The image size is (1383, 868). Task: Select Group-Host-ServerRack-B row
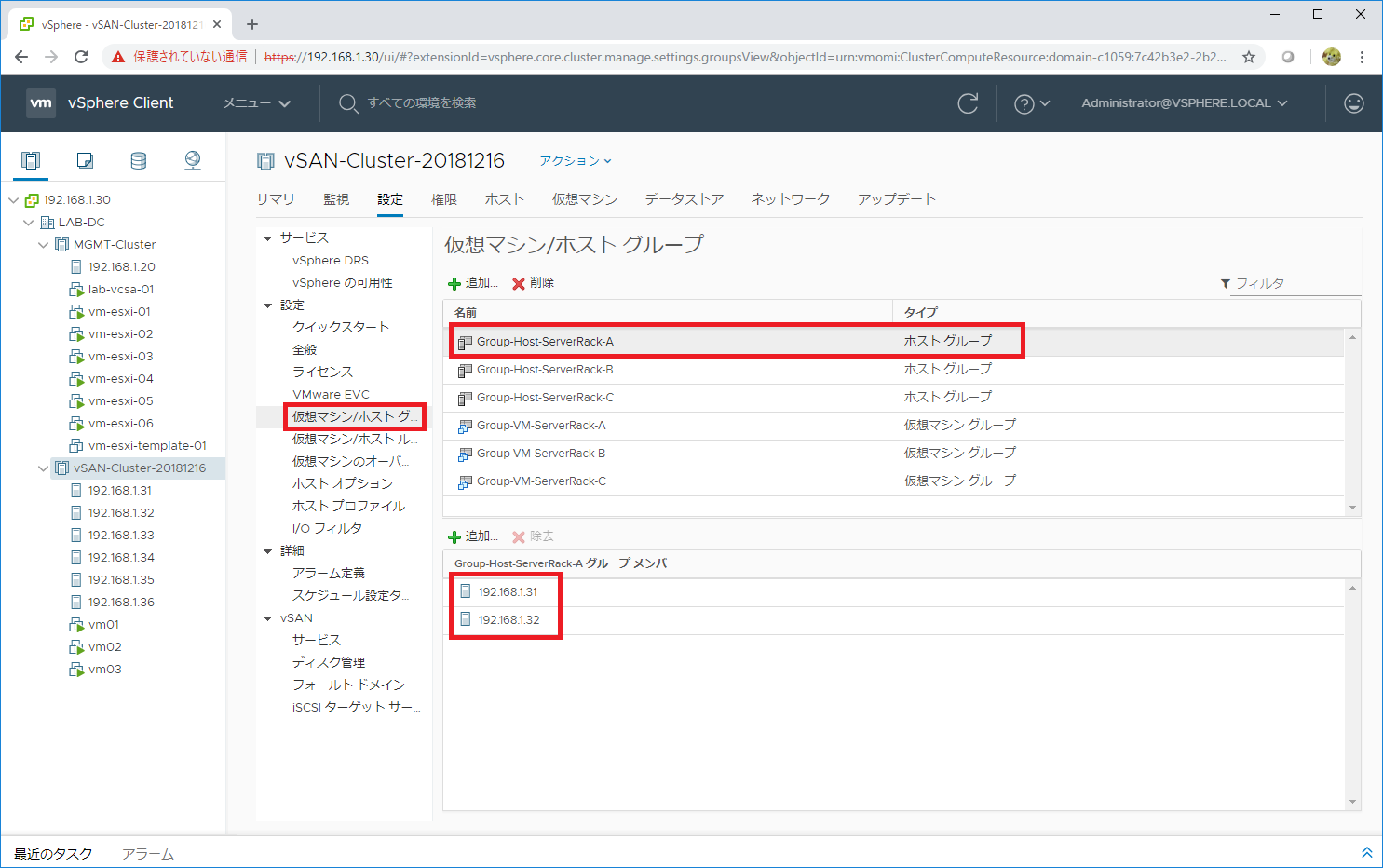[x=894, y=370]
